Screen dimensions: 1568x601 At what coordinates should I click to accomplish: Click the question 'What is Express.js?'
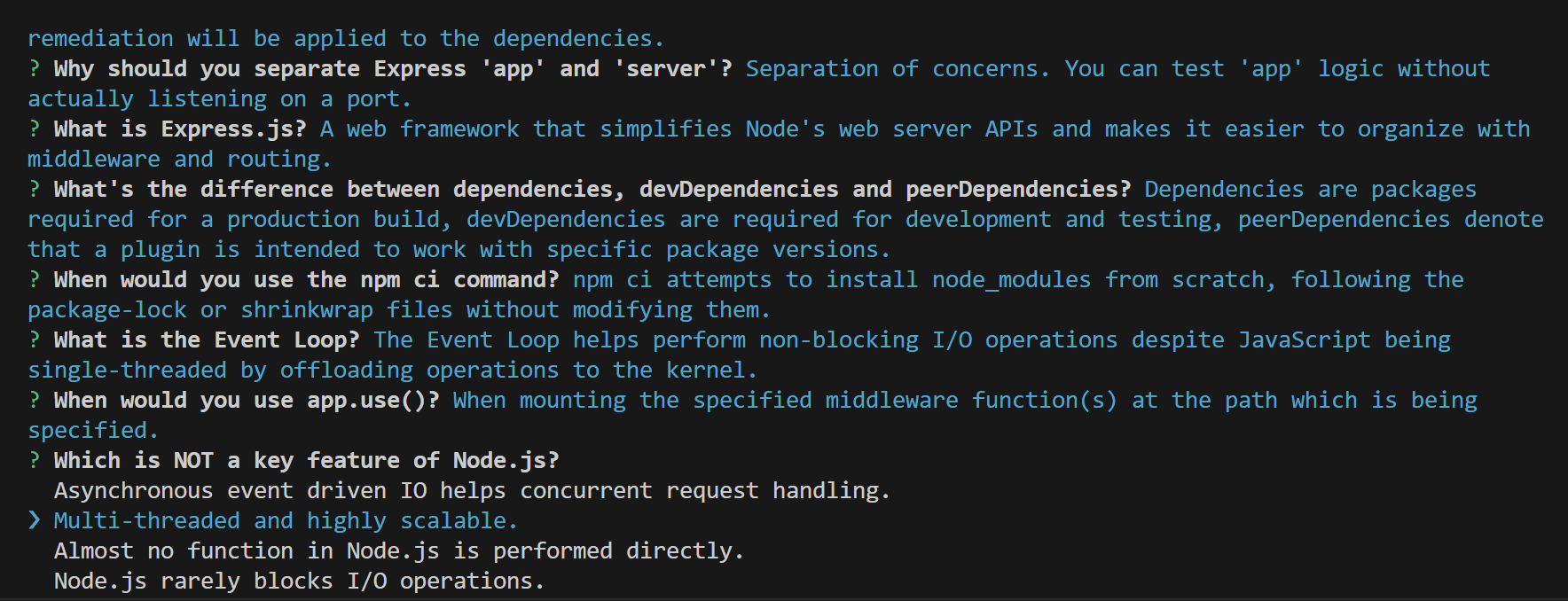click(179, 129)
